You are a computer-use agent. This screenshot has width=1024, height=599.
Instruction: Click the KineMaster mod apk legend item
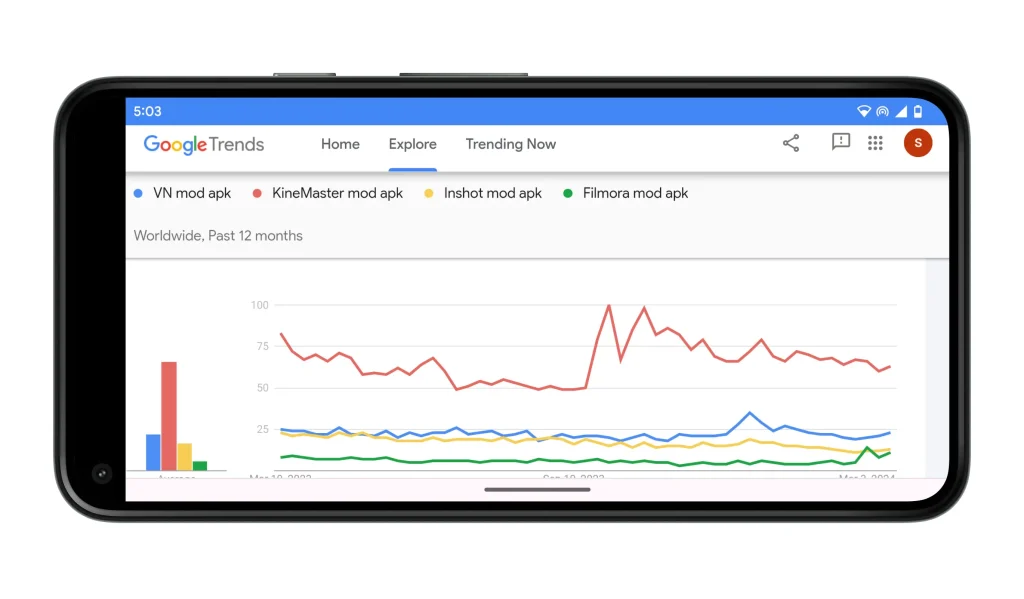(x=337, y=193)
